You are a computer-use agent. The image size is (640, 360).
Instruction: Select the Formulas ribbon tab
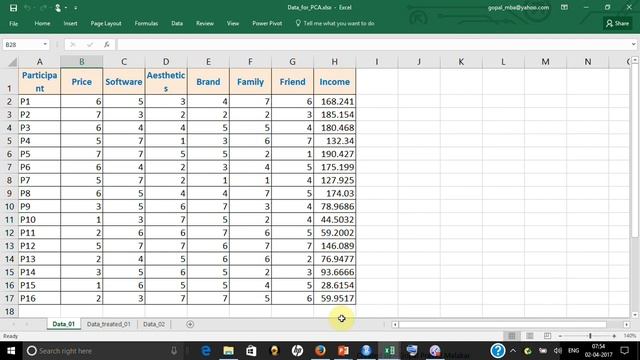click(146, 24)
